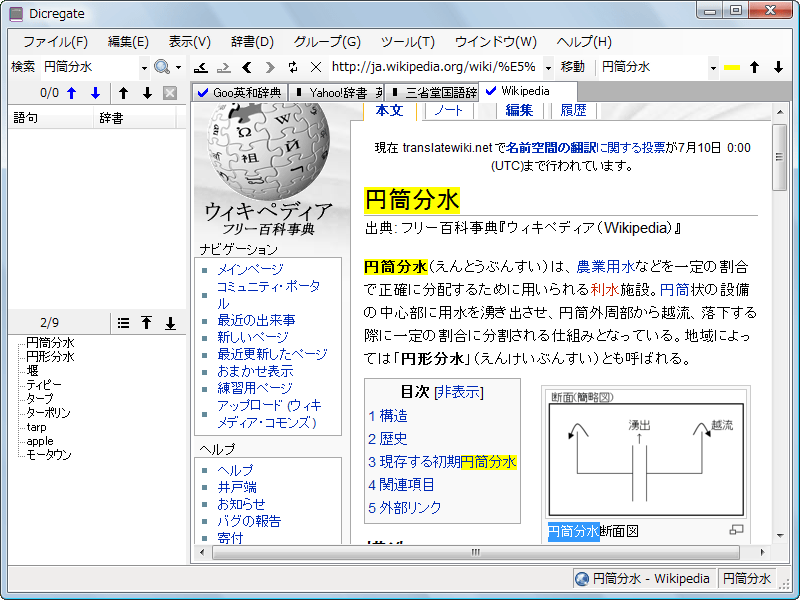This screenshot has width=800, height=600.
Task: Toggle the Goo英和辞典 tab checkmark
Action: point(203,92)
